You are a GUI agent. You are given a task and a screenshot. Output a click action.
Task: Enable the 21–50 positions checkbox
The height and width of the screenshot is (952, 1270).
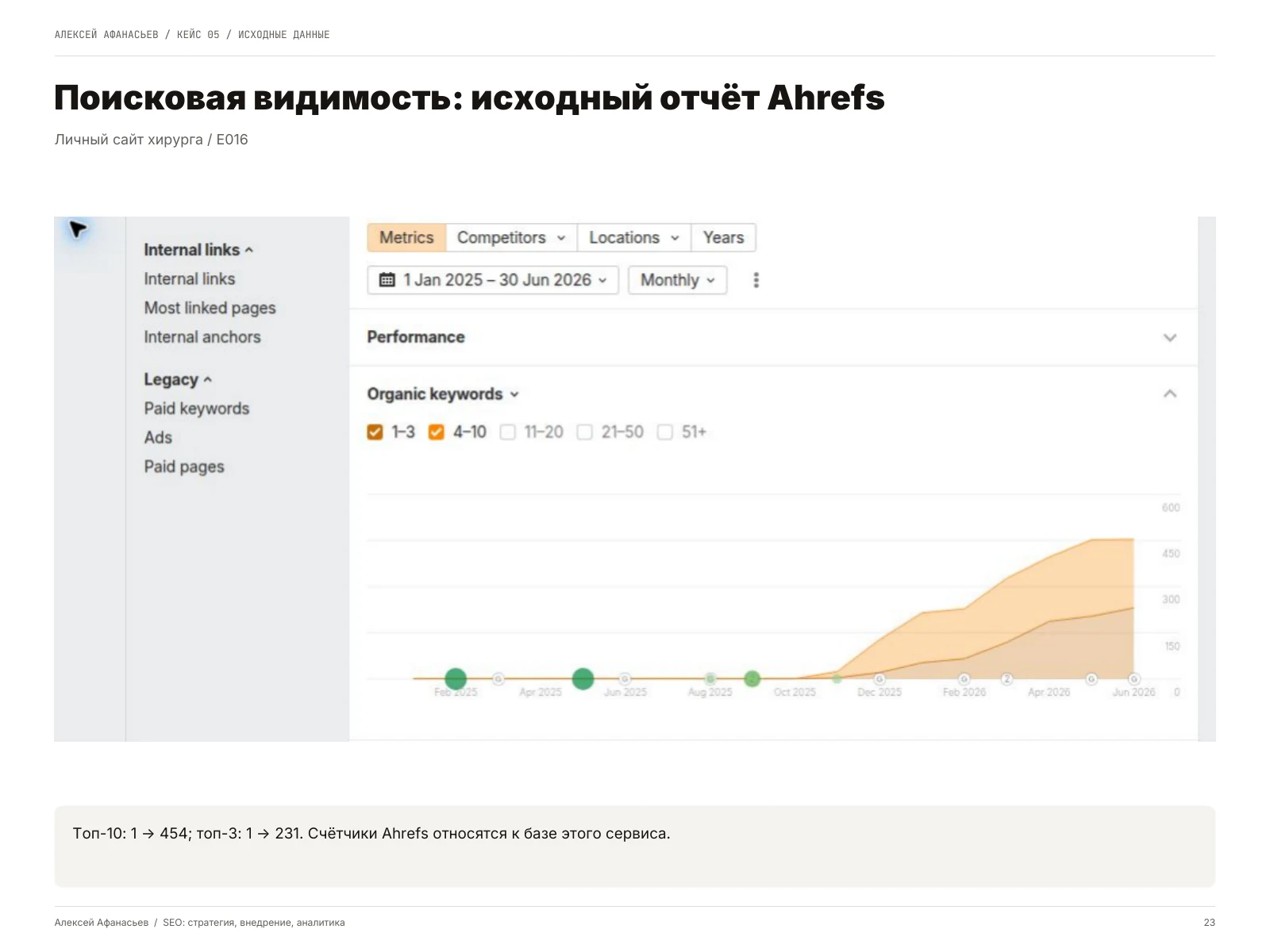(x=585, y=432)
